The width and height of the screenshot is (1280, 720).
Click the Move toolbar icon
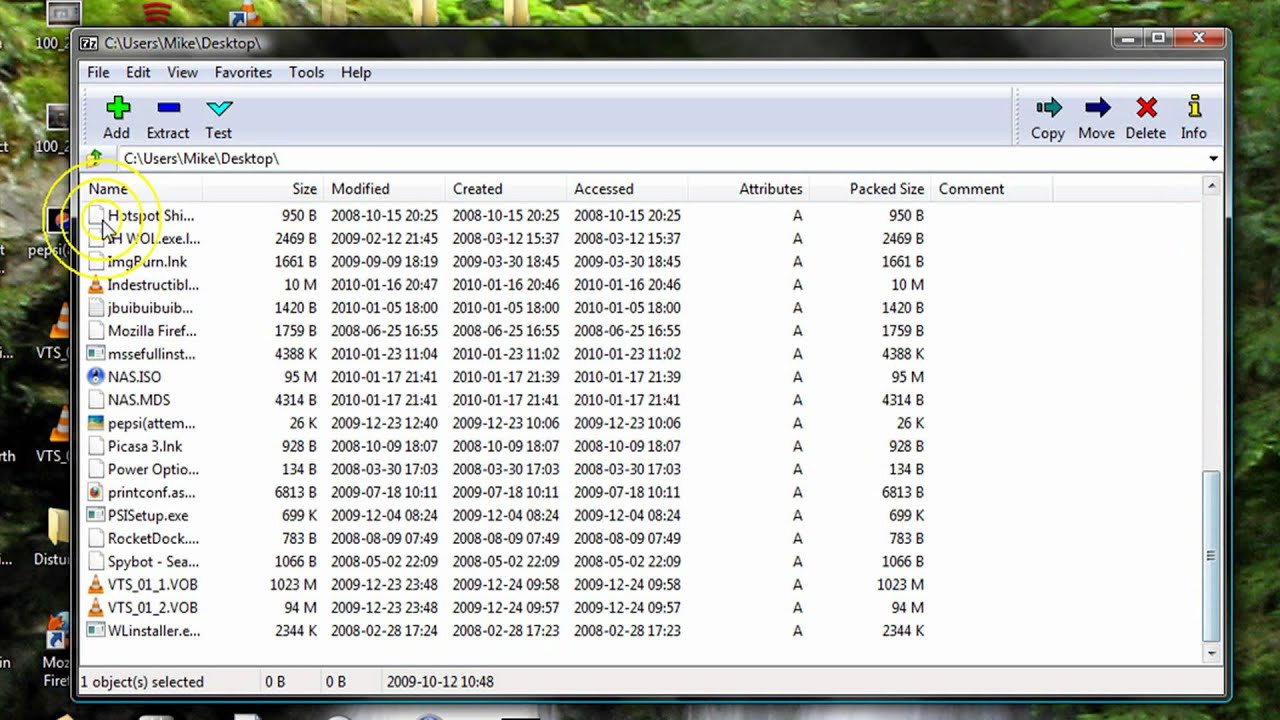tap(1097, 108)
